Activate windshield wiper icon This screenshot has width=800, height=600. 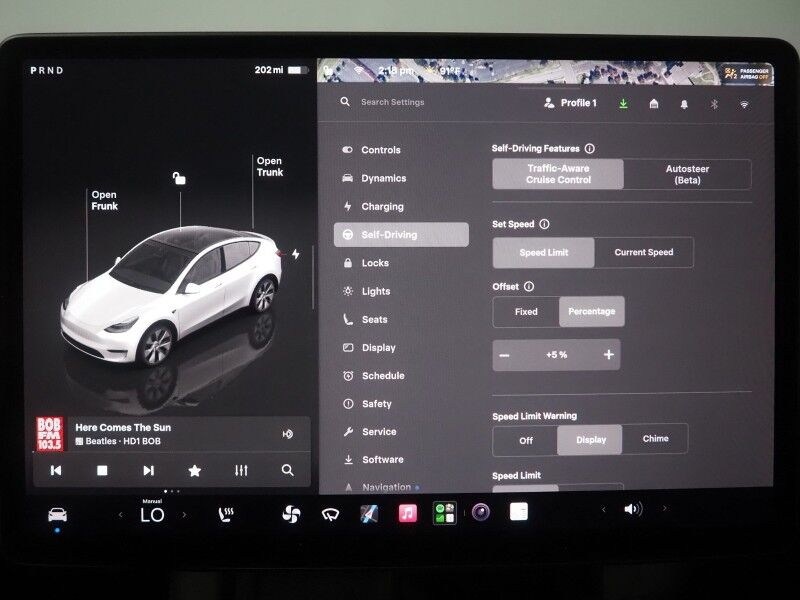tap(331, 515)
